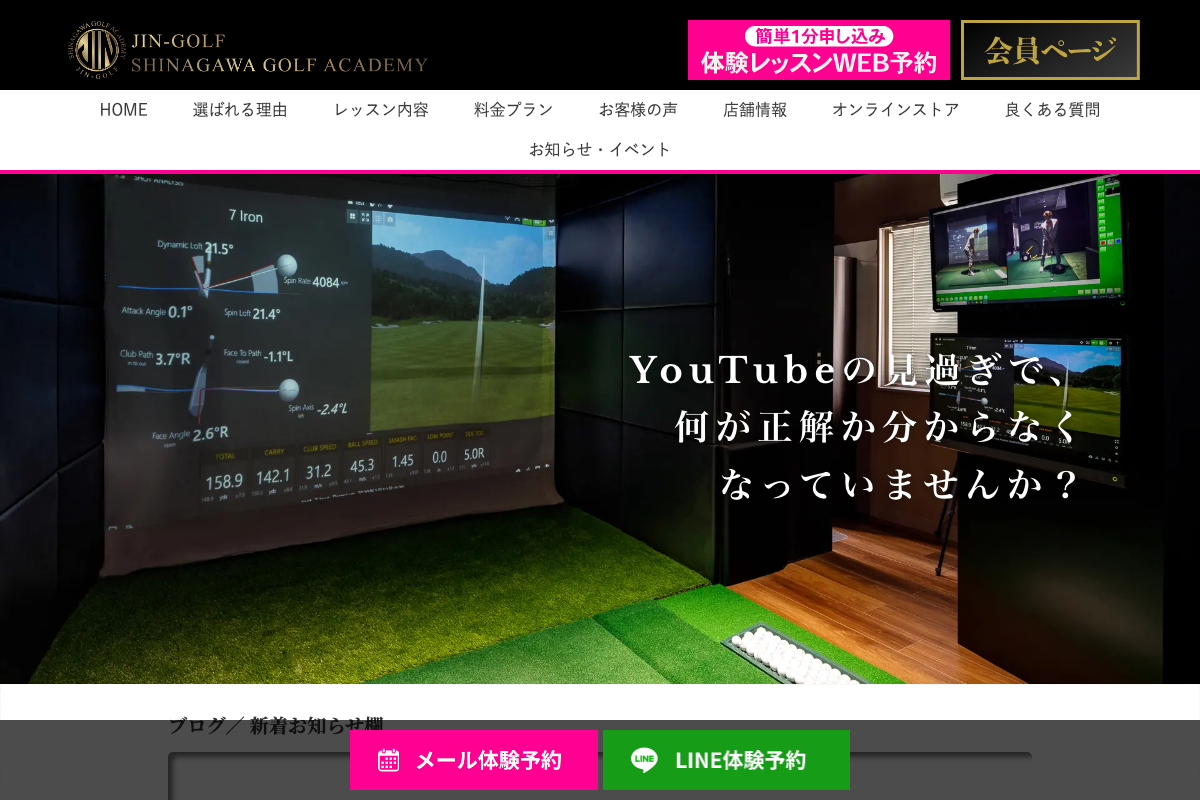Click the LINE体験予約 green button
The width and height of the screenshot is (1200, 800).
726,760
